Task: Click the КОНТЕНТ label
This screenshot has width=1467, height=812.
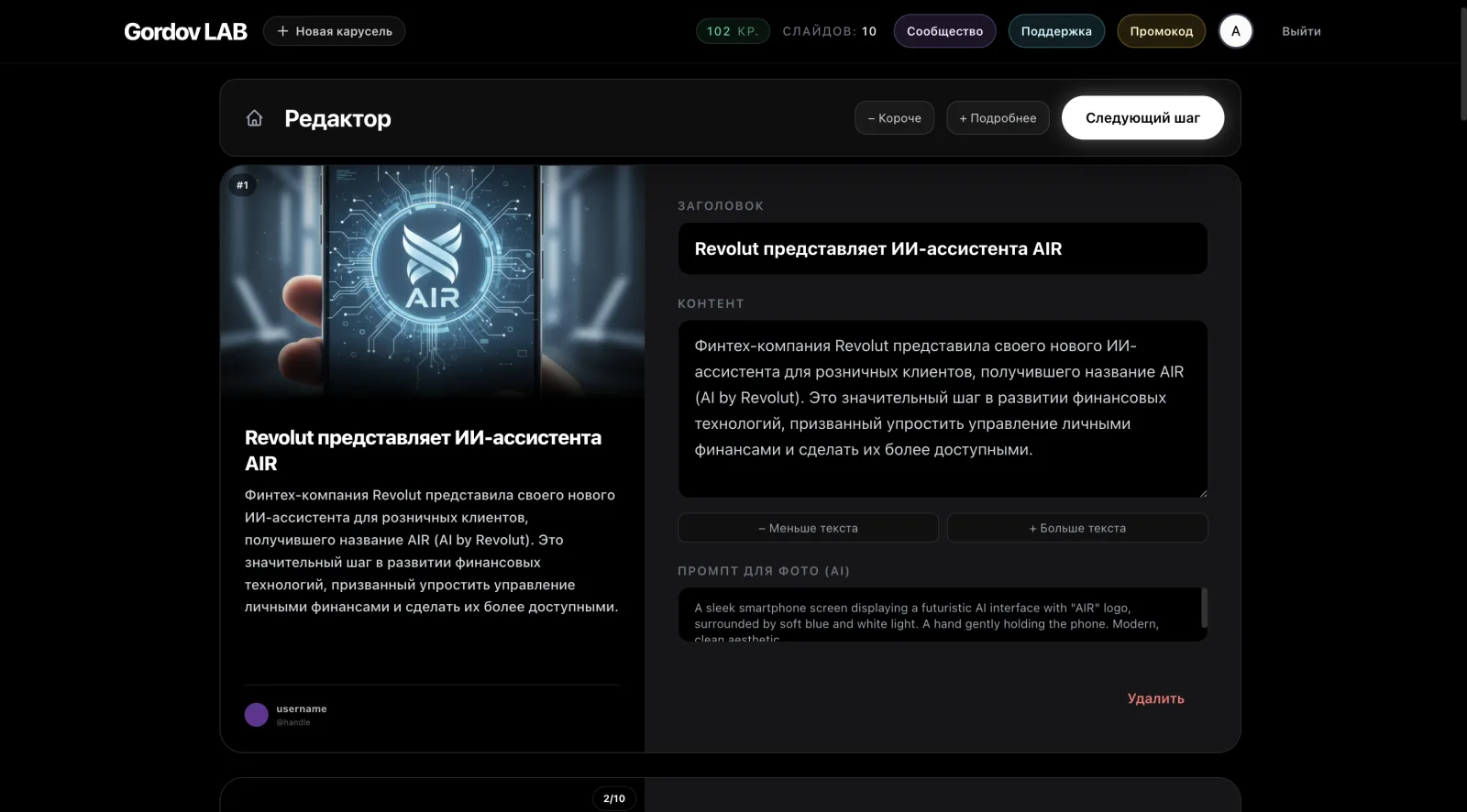Action: coord(711,302)
